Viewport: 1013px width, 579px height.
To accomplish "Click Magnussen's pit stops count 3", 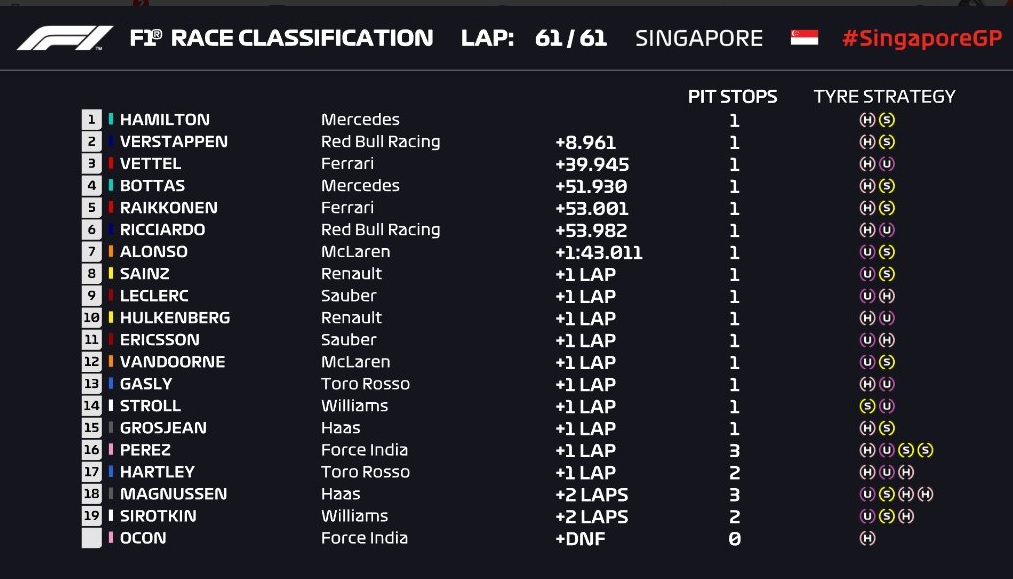I will pos(734,495).
